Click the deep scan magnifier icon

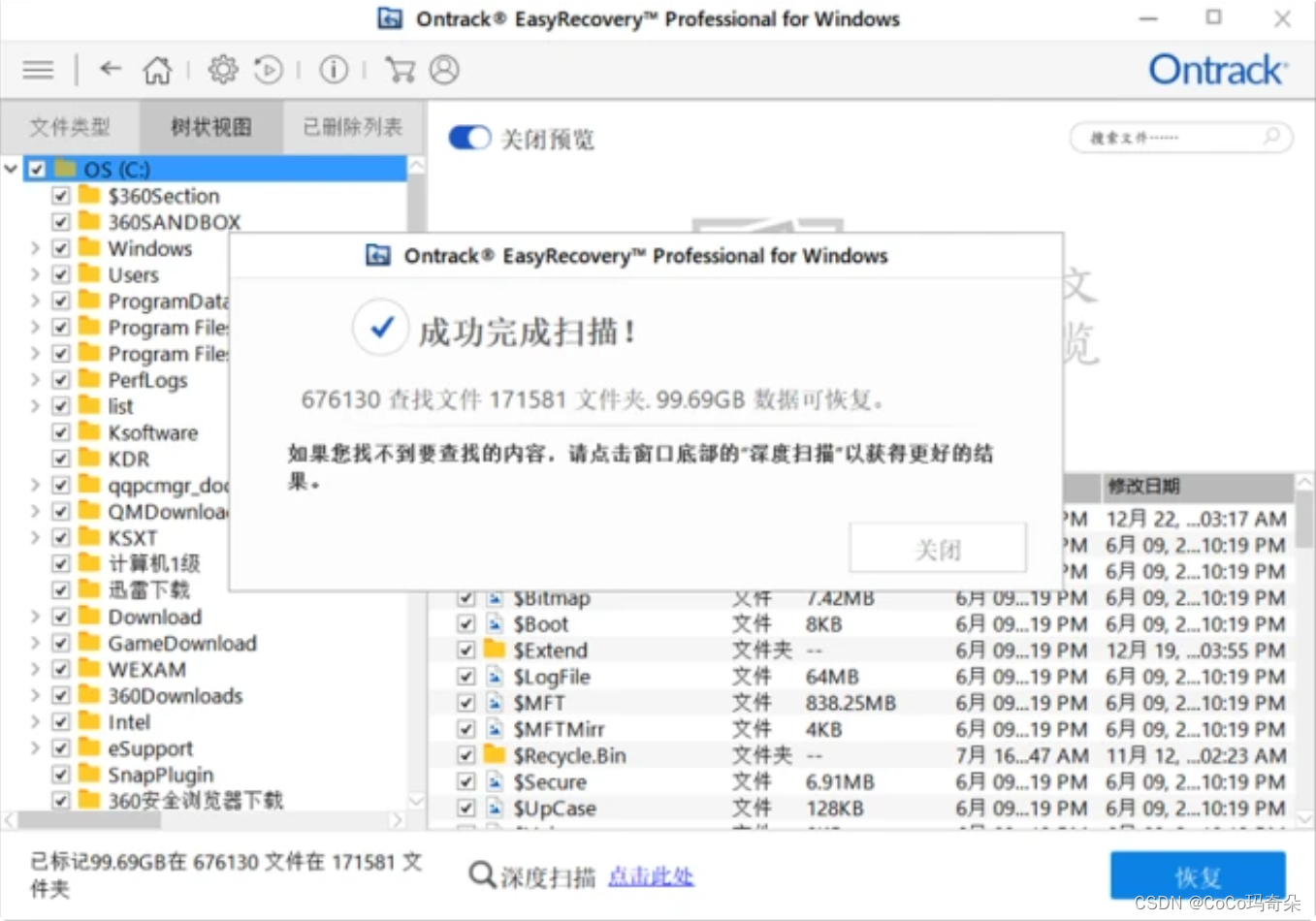482,875
